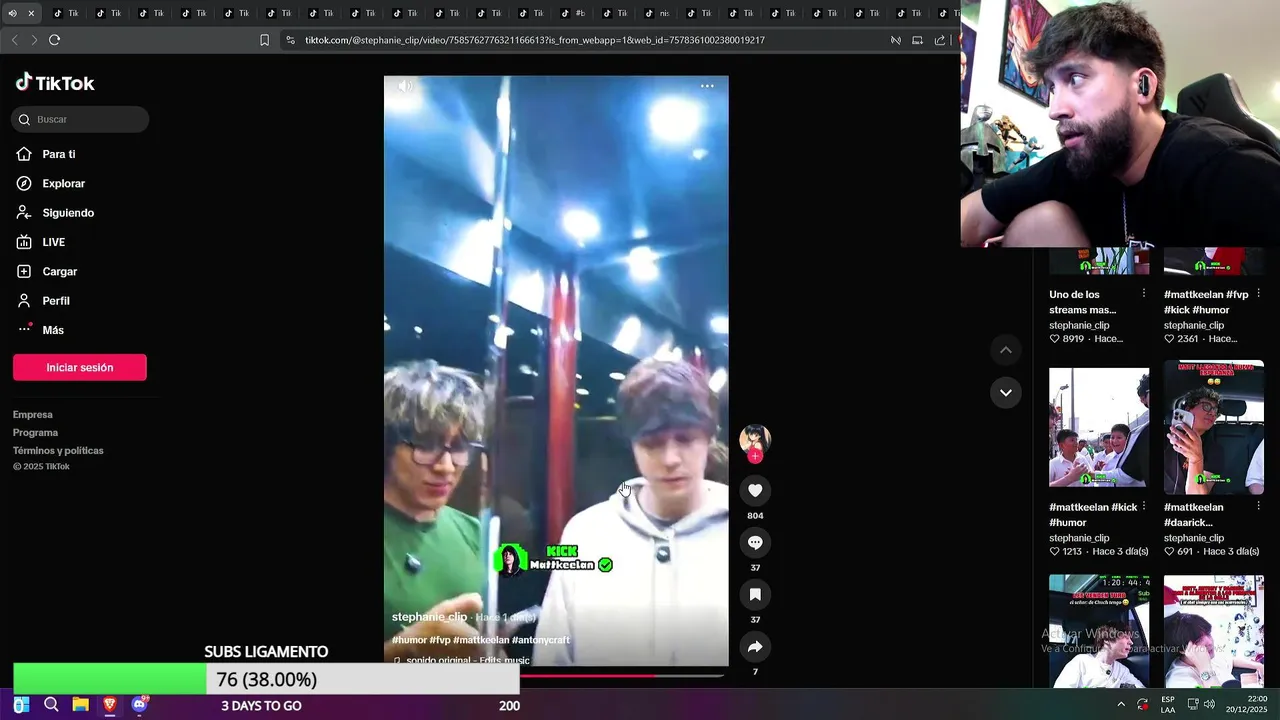Screen dimensions: 1280x720
Task: Click stephanie_clip under the 8919-likes video
Action: (x=1079, y=325)
